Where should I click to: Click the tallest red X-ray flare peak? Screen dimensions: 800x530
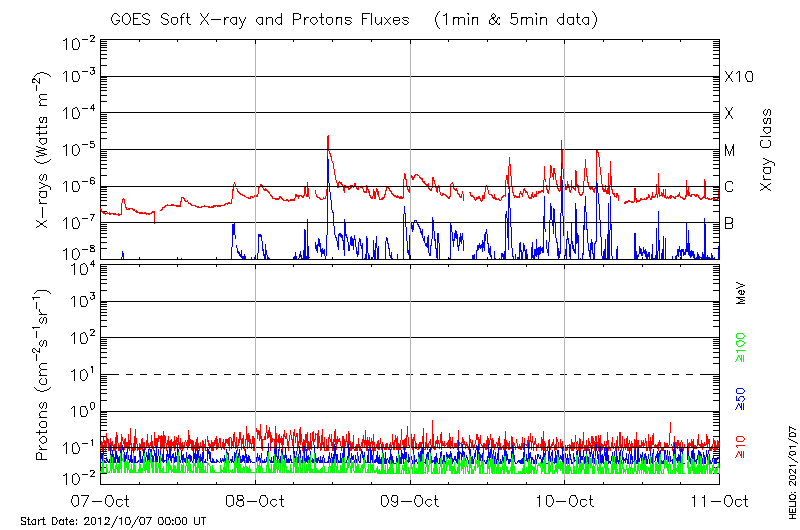coord(328,138)
